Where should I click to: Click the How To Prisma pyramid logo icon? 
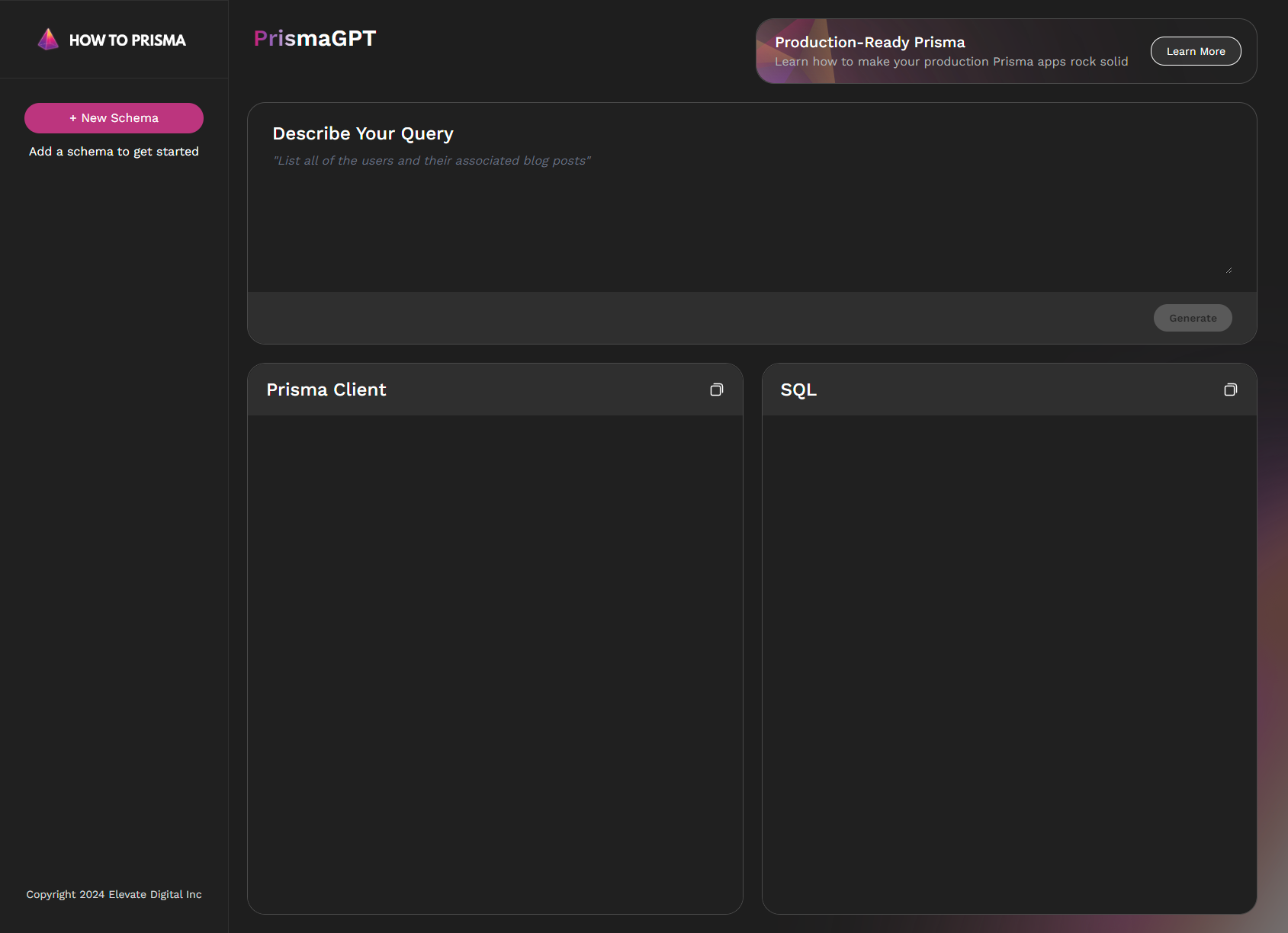point(48,40)
